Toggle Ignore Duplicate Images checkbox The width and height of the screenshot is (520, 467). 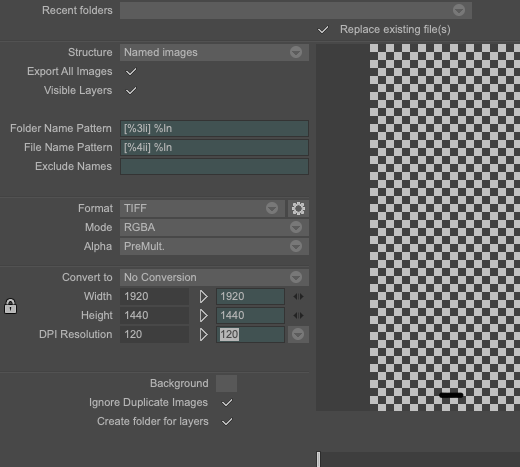(227, 403)
